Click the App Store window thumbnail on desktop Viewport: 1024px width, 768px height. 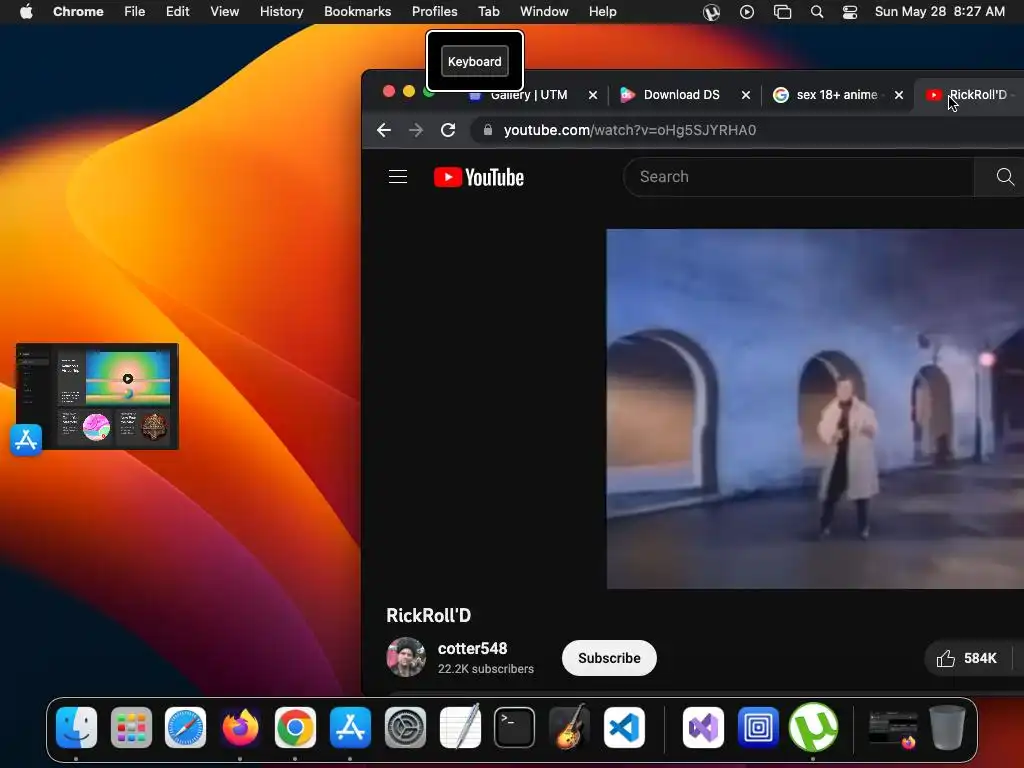97,396
